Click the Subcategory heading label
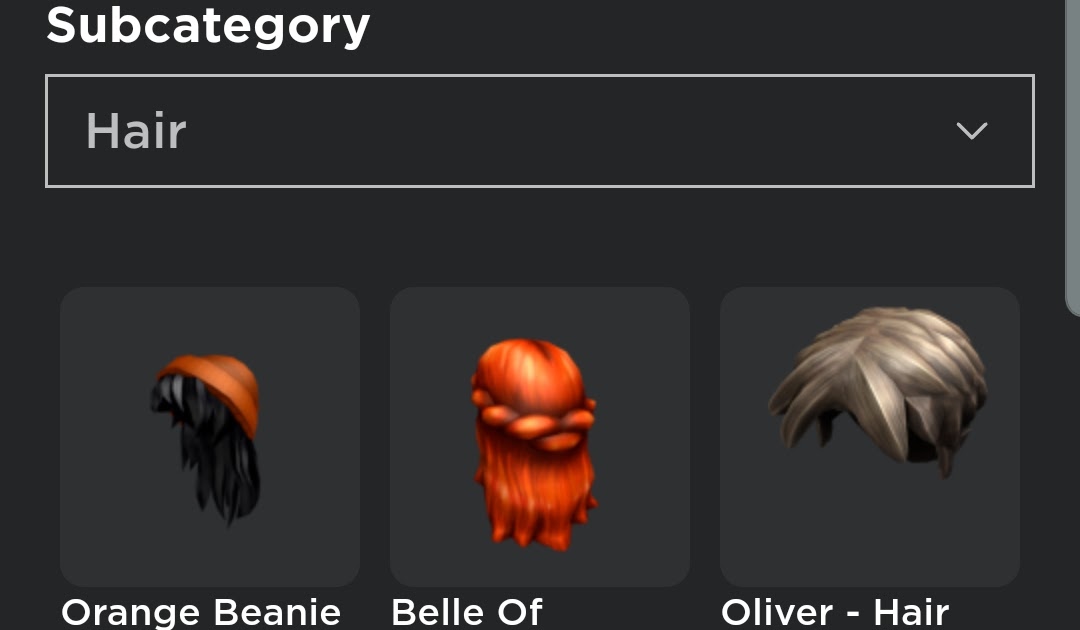 click(208, 26)
